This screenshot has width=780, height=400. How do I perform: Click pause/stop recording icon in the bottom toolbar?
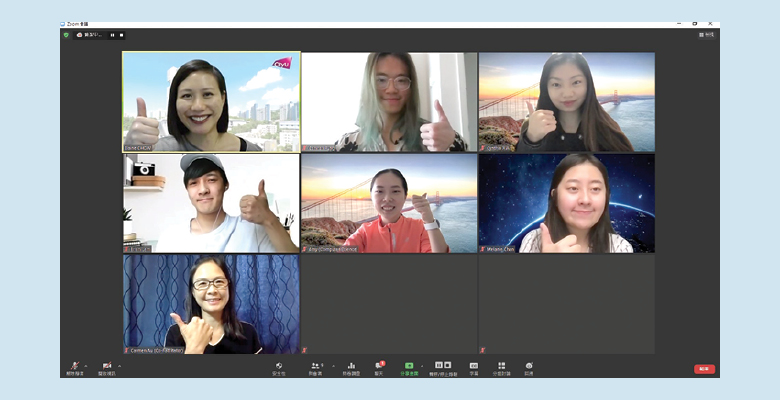point(441,366)
